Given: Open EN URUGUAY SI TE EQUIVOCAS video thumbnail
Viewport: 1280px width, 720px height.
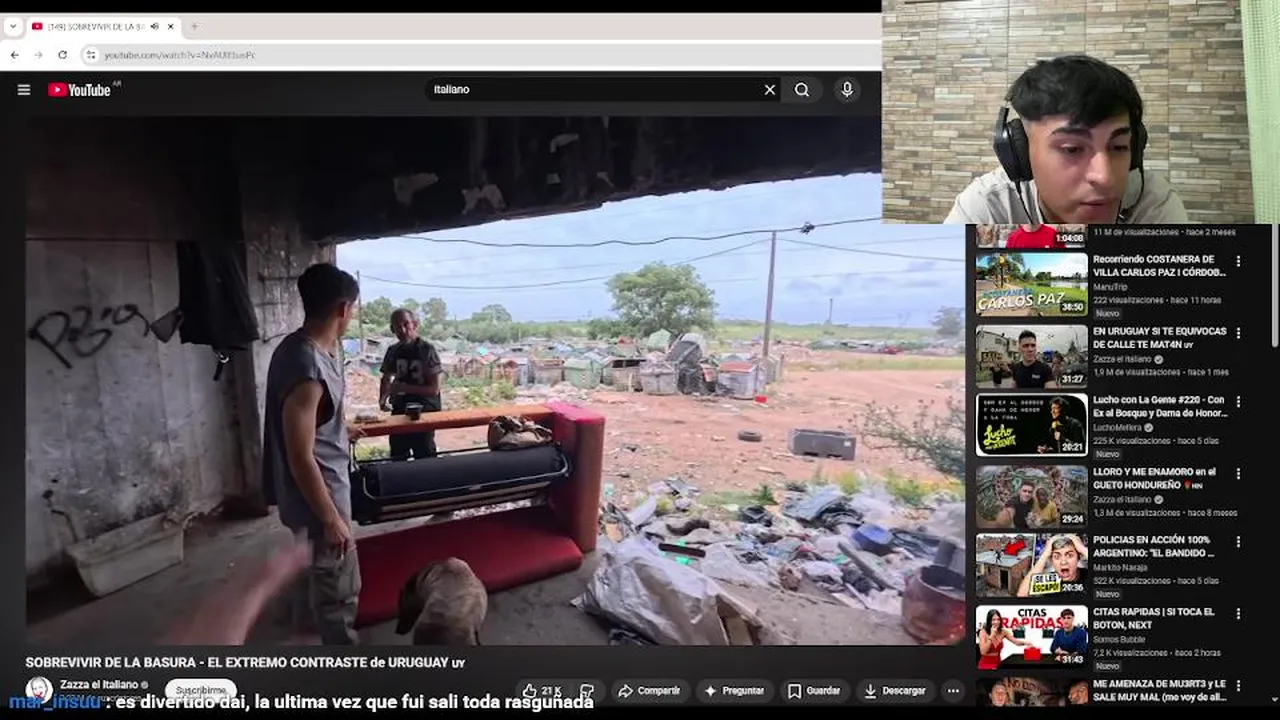Looking at the screenshot, I should [1031, 356].
